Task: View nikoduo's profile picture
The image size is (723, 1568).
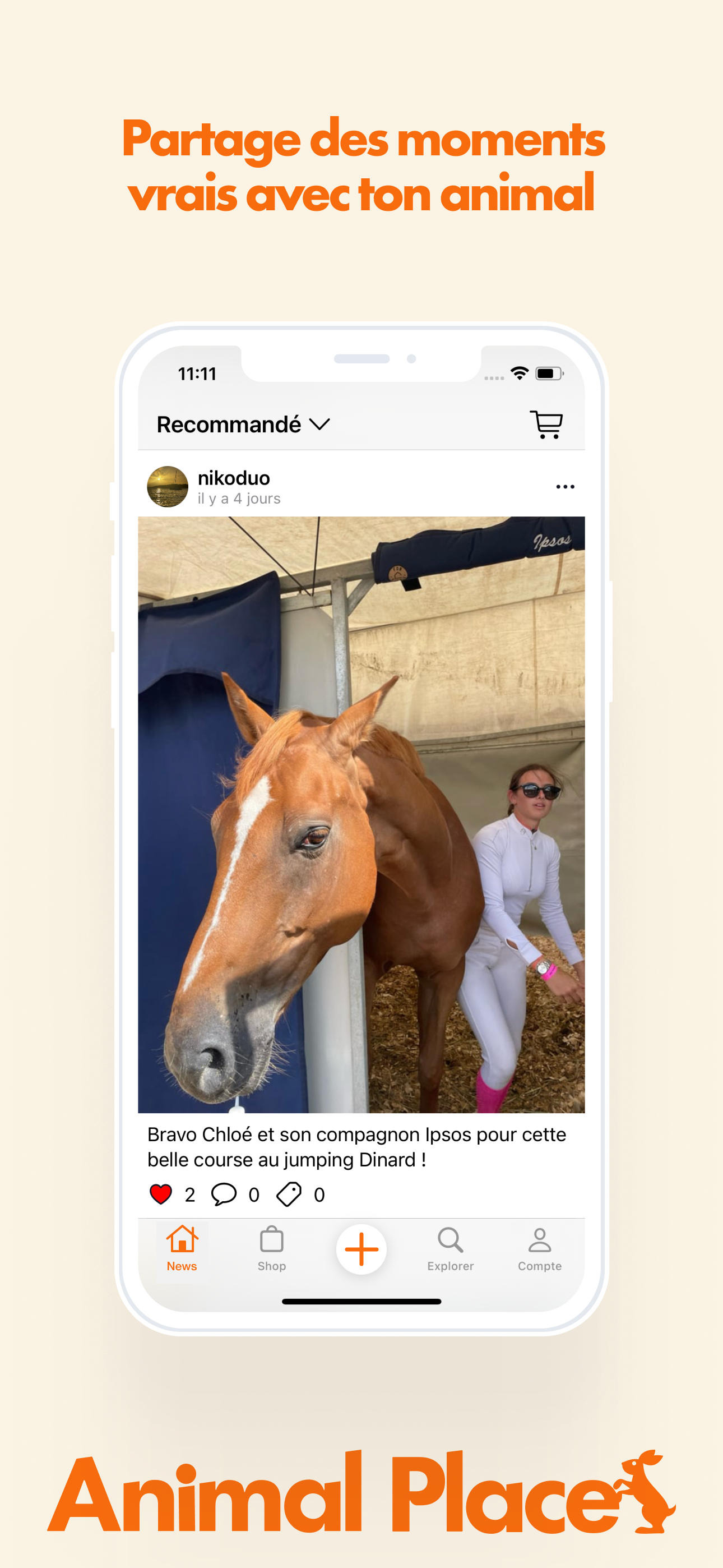Action: click(168, 486)
